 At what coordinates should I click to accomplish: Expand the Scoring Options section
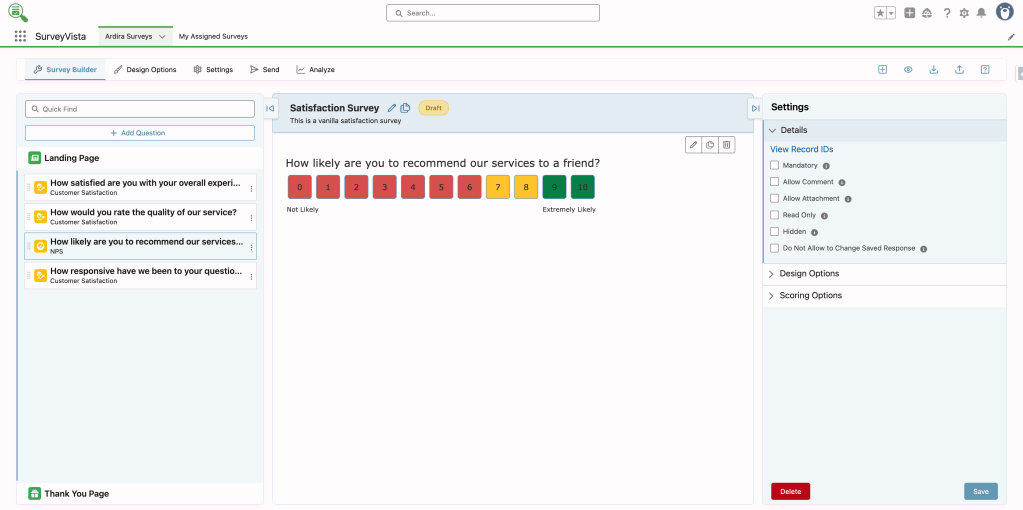(810, 296)
